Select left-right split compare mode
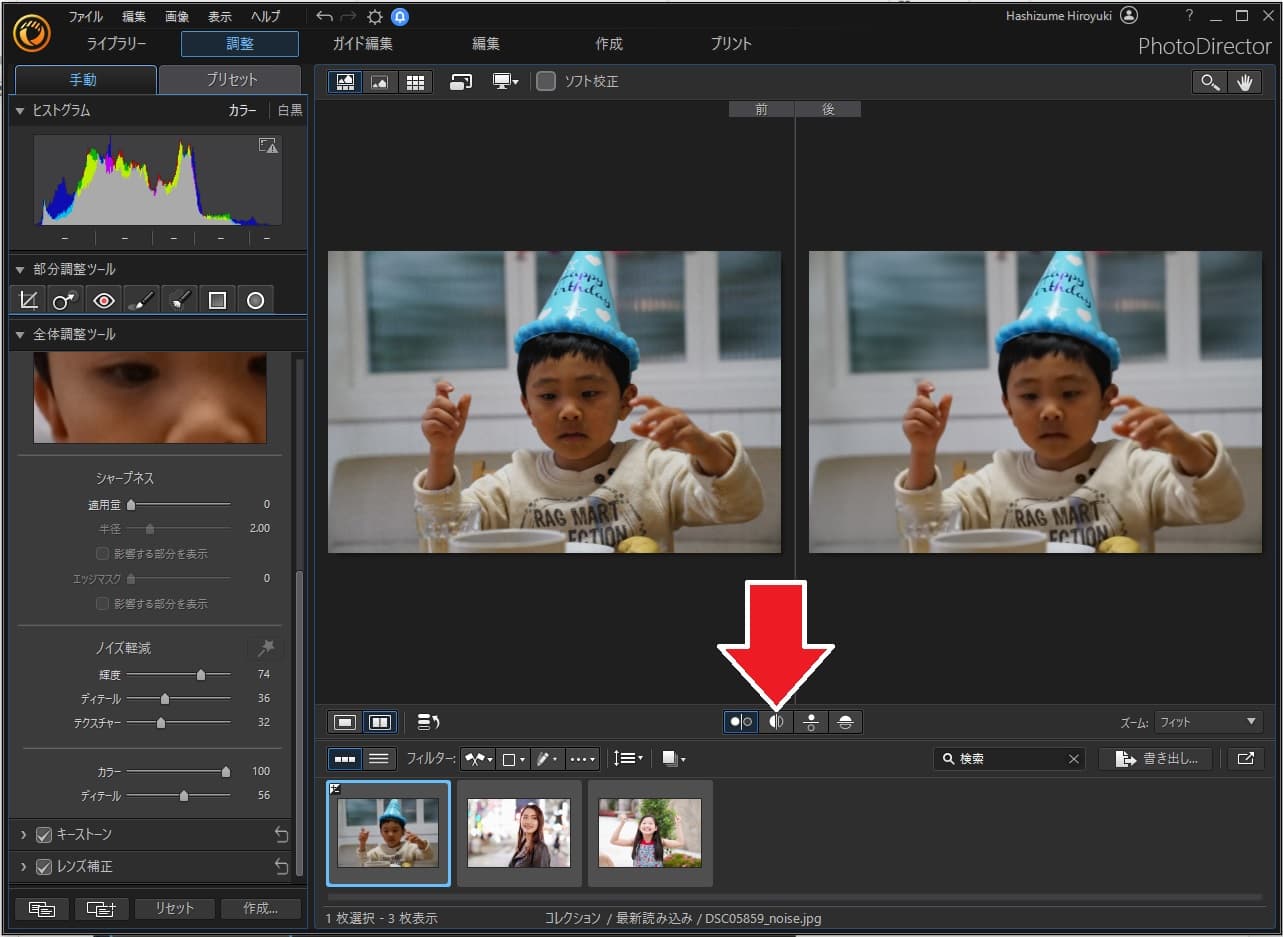This screenshot has height=937, width=1283. [x=776, y=721]
